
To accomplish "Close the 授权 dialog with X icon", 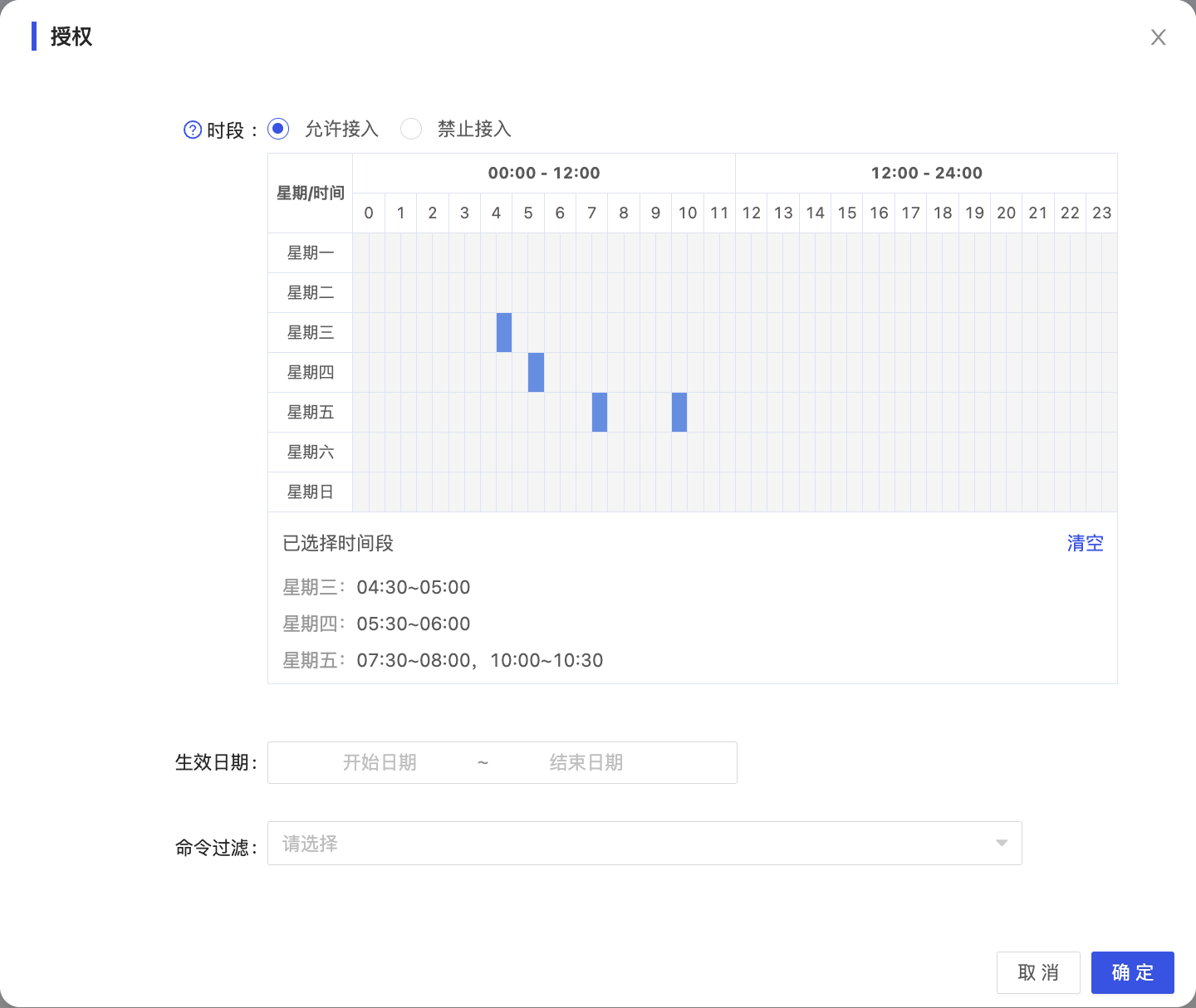I will [x=1158, y=37].
